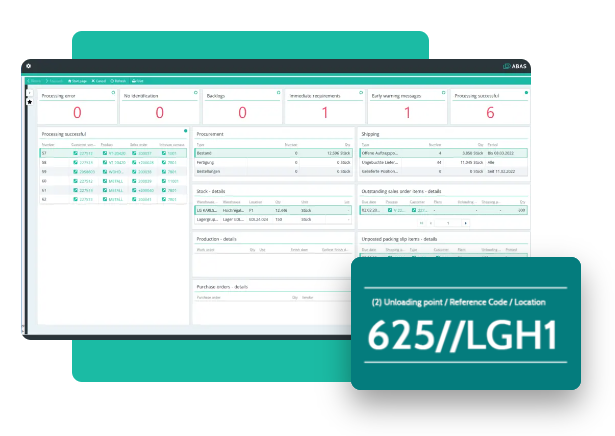This screenshot has width=615, height=436.
Task: Sort by the Sales order column header
Action: [x=138, y=145]
